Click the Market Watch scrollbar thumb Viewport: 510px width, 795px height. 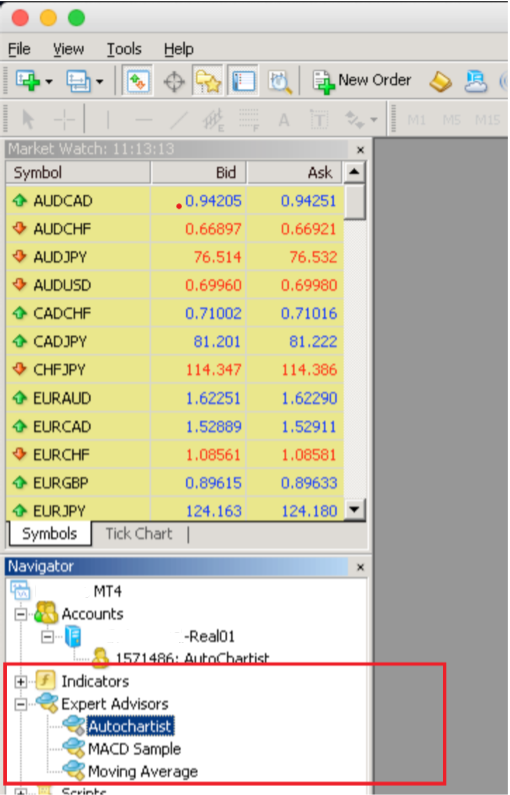pos(354,202)
